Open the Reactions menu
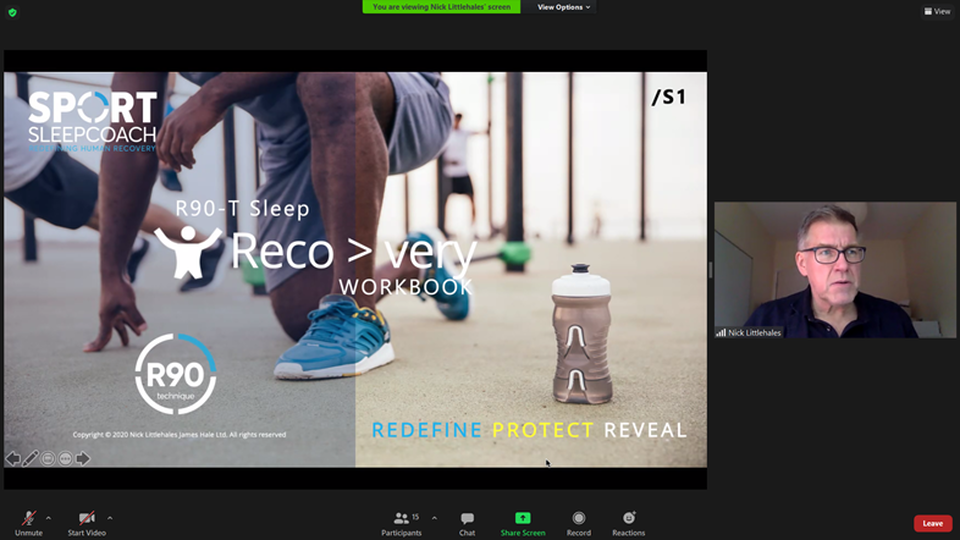 click(x=629, y=524)
